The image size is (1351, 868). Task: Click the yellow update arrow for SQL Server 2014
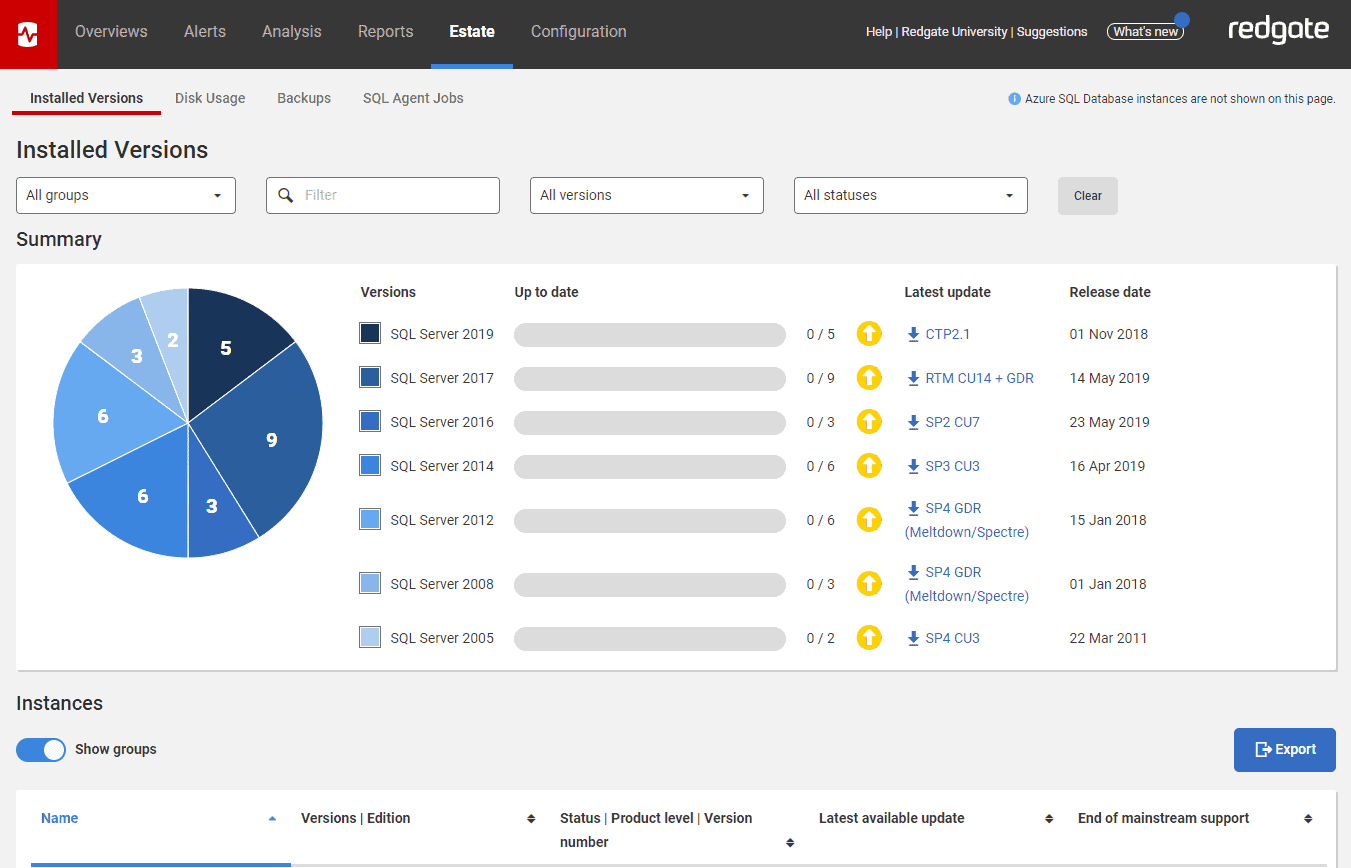[869, 466]
